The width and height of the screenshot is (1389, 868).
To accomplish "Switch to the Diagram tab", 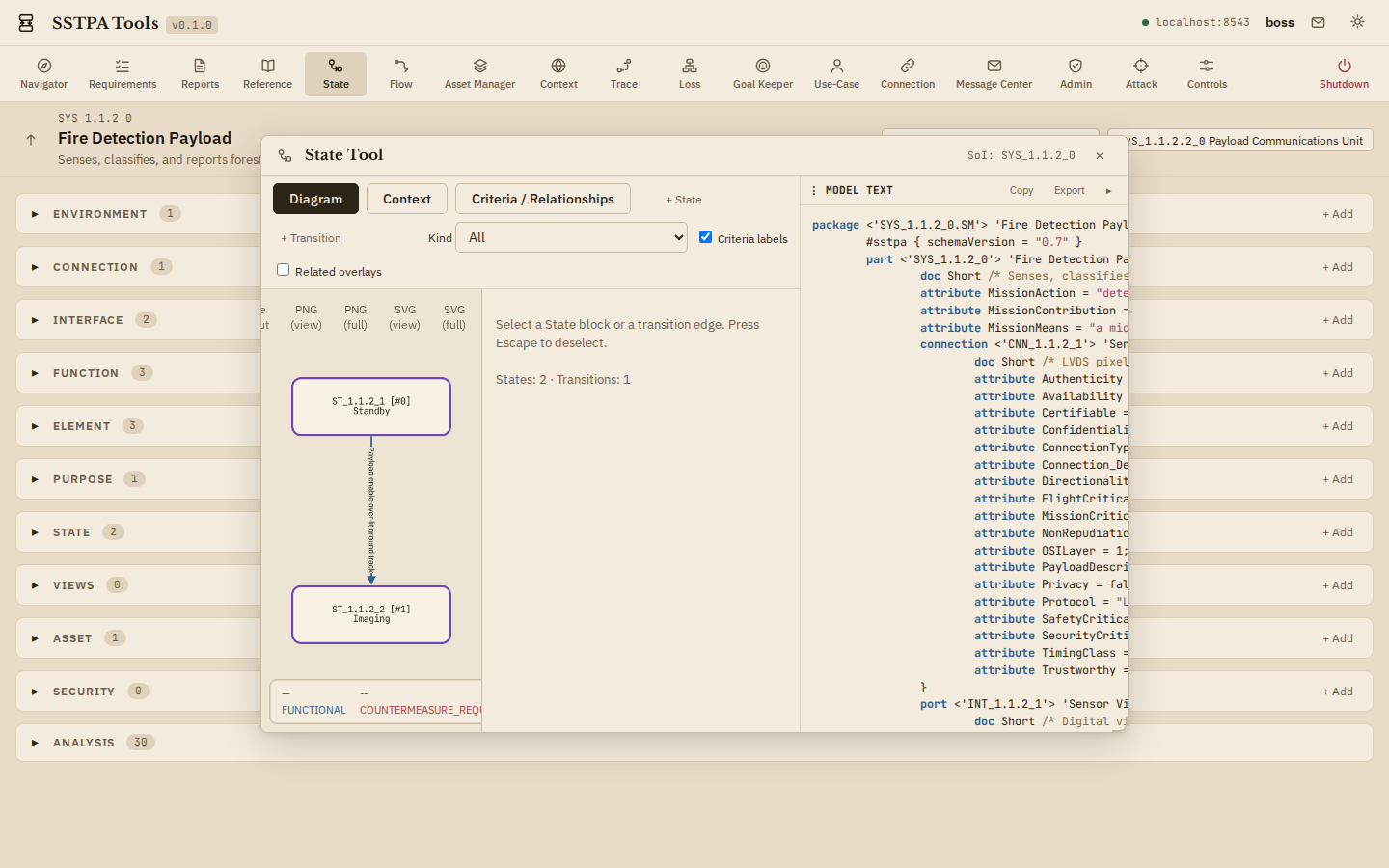I will point(315,199).
